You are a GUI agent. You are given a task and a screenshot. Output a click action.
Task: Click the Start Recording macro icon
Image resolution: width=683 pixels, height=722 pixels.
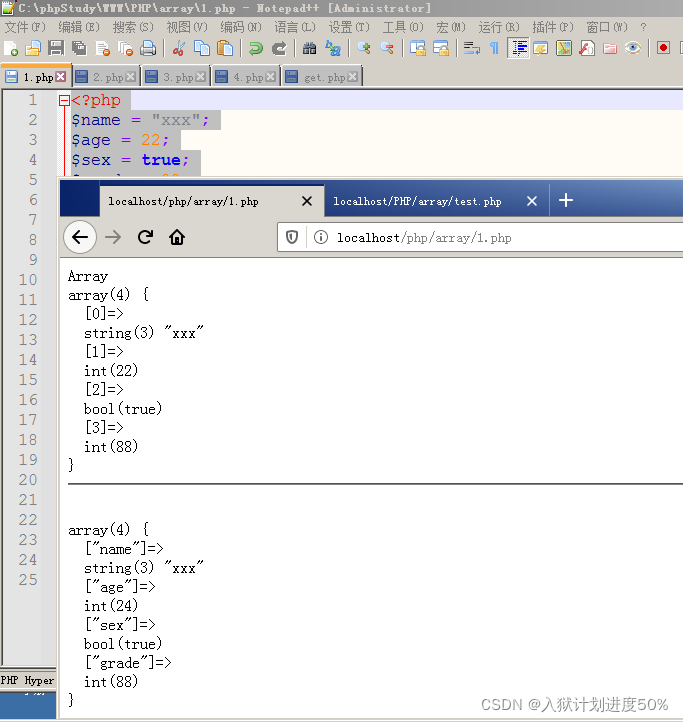[x=663, y=48]
